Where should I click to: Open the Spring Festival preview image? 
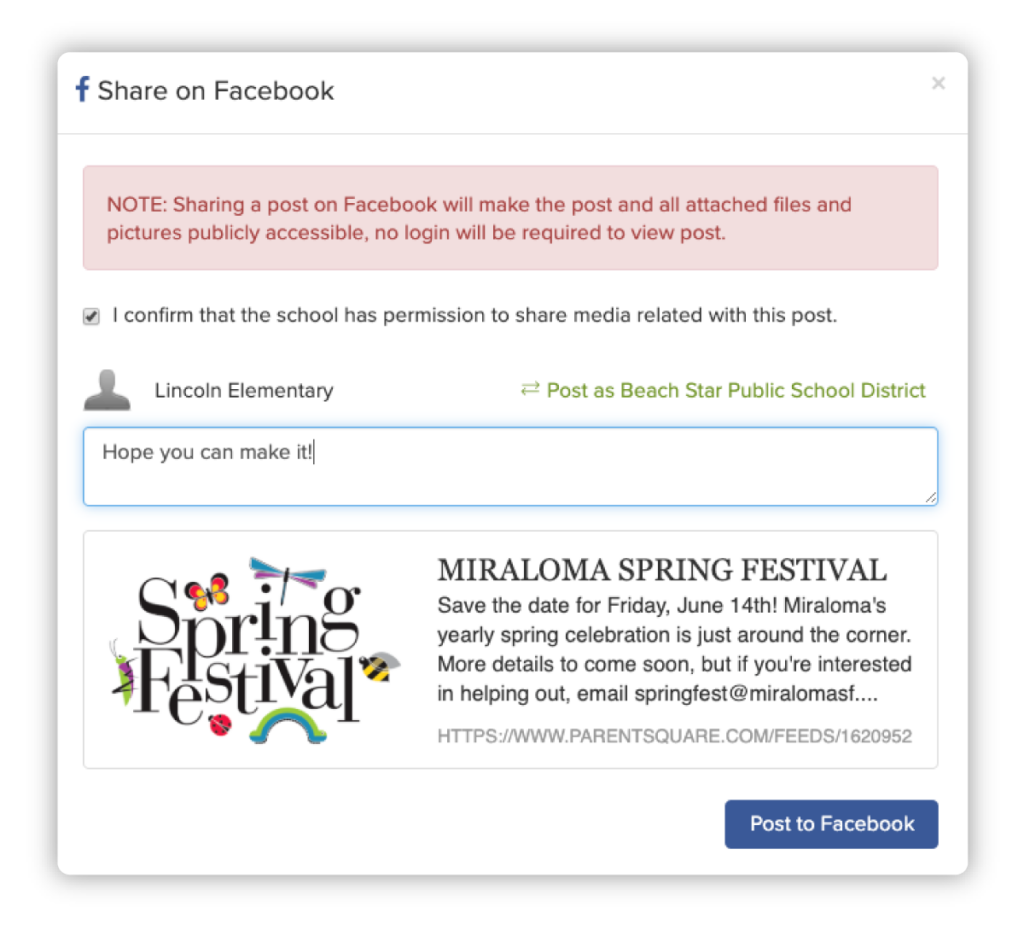[255, 649]
